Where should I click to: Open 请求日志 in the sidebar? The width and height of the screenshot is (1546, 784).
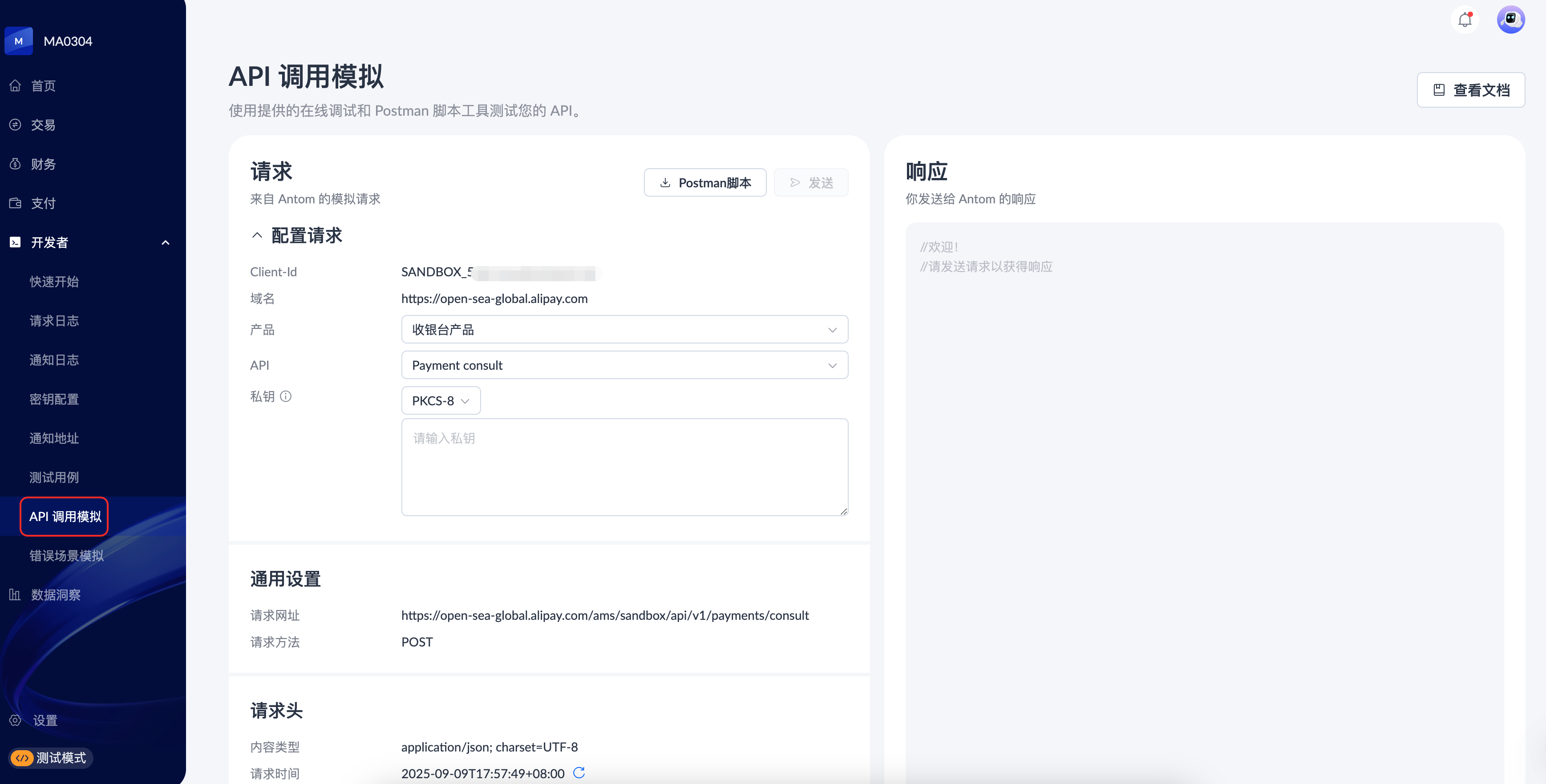click(x=54, y=321)
